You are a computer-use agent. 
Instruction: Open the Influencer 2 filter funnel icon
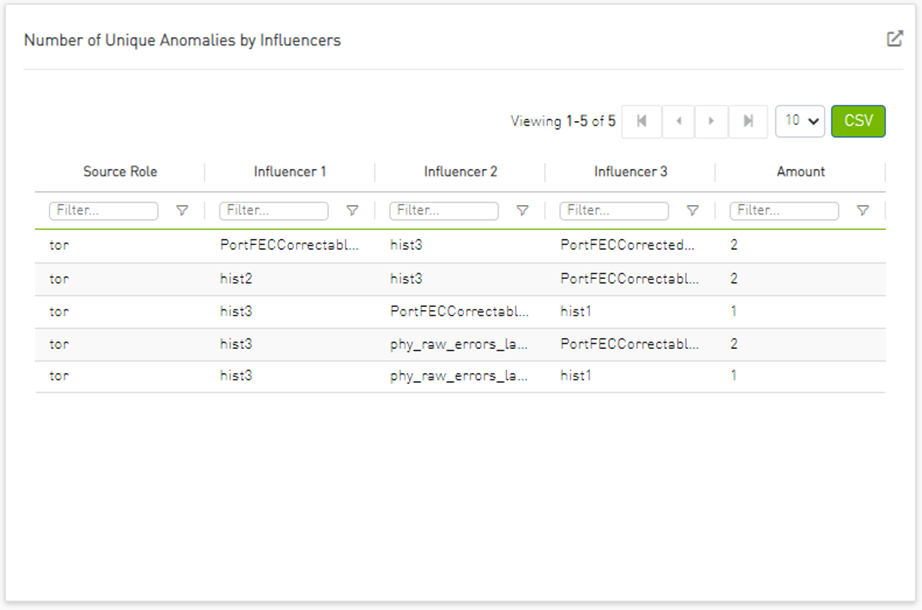(x=522, y=211)
